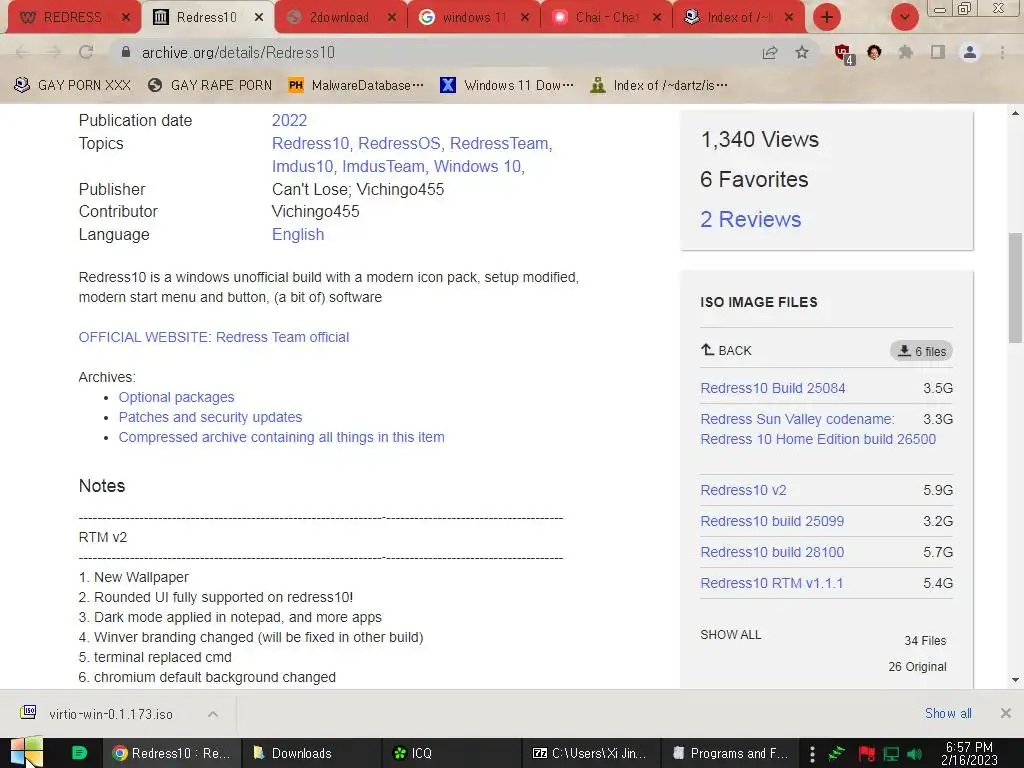Reload the page with the refresh icon
The height and width of the screenshot is (768, 1024).
coord(86,52)
